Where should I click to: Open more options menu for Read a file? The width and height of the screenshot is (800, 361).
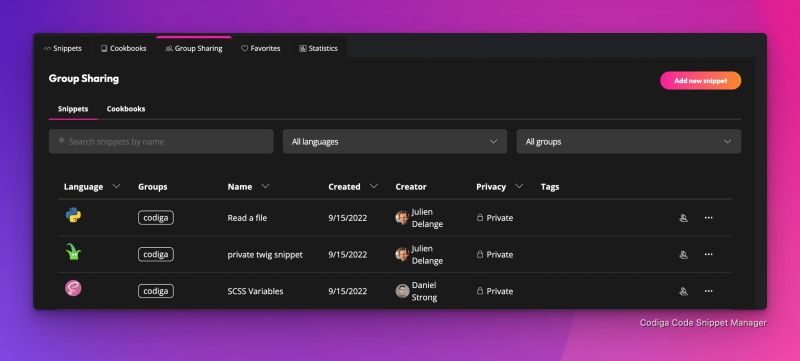(x=709, y=218)
